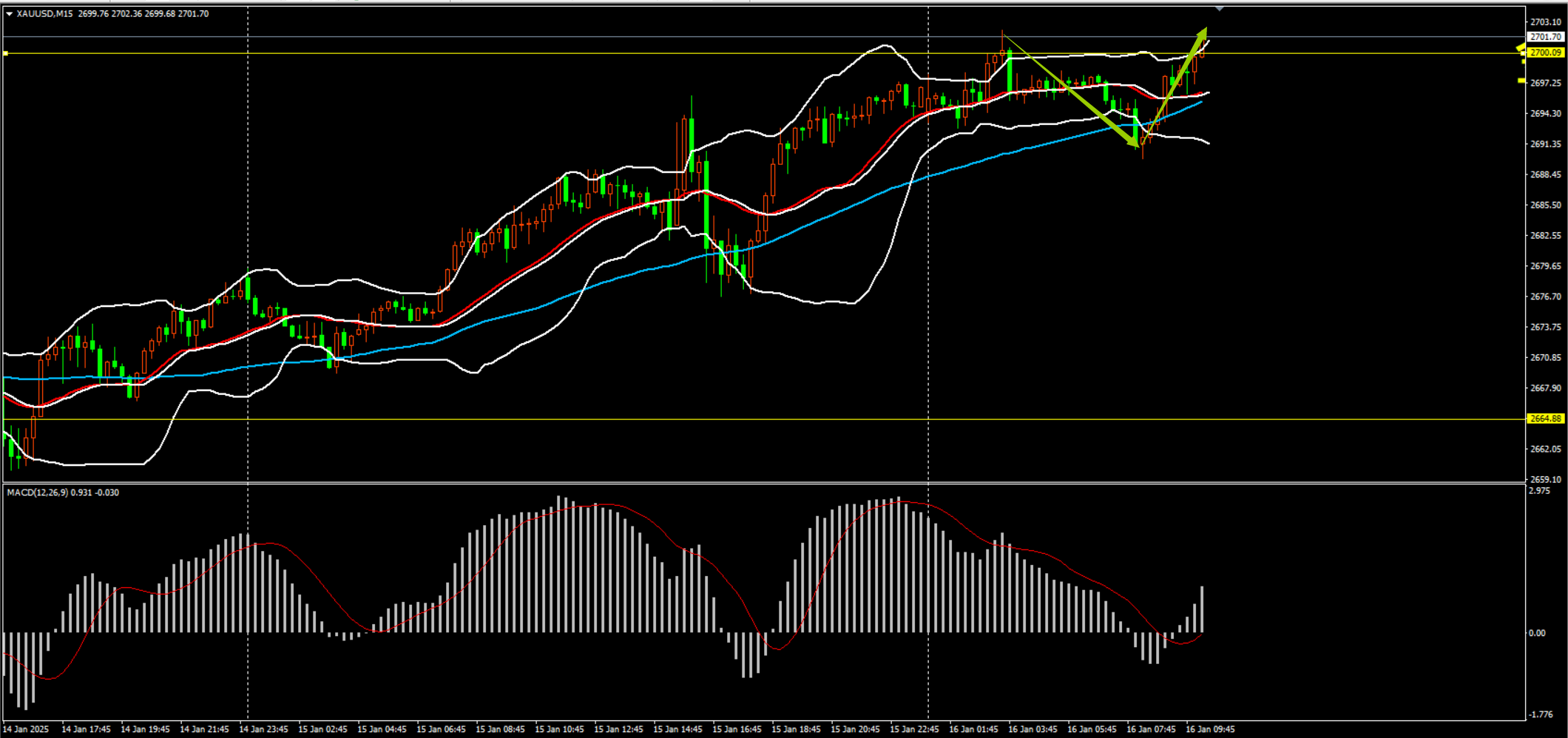
Task: Click the 2679.65 price scale label
Action: pos(1546,265)
